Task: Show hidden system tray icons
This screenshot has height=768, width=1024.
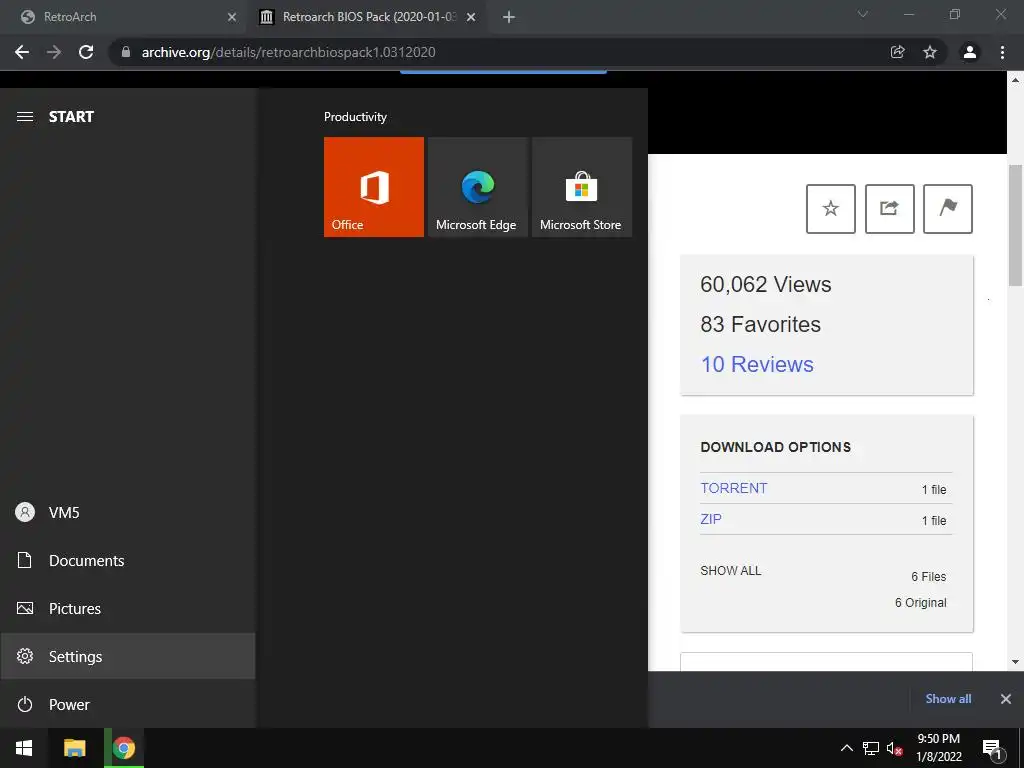Action: tap(846, 748)
